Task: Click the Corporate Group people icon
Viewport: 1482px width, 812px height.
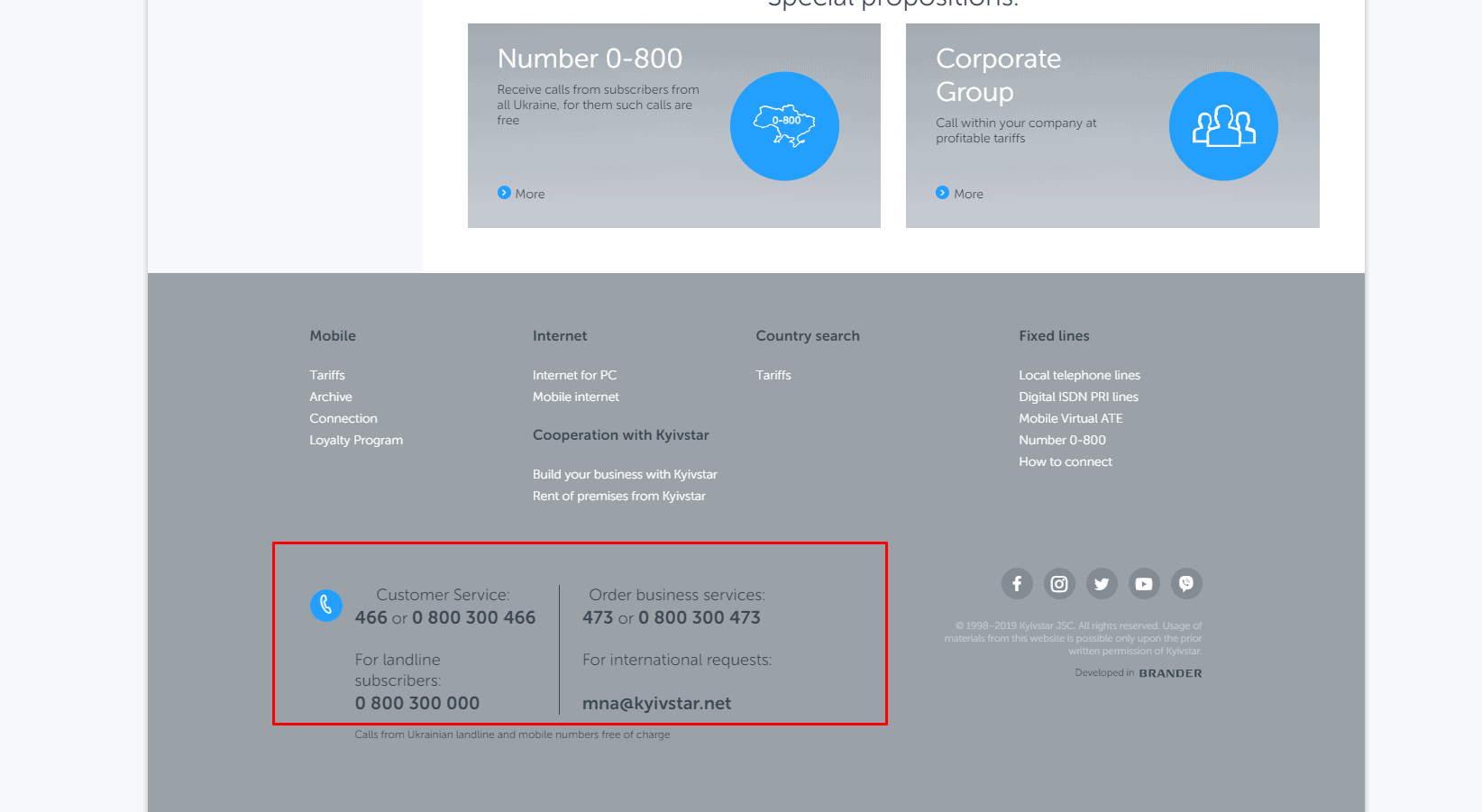Action: (x=1222, y=125)
